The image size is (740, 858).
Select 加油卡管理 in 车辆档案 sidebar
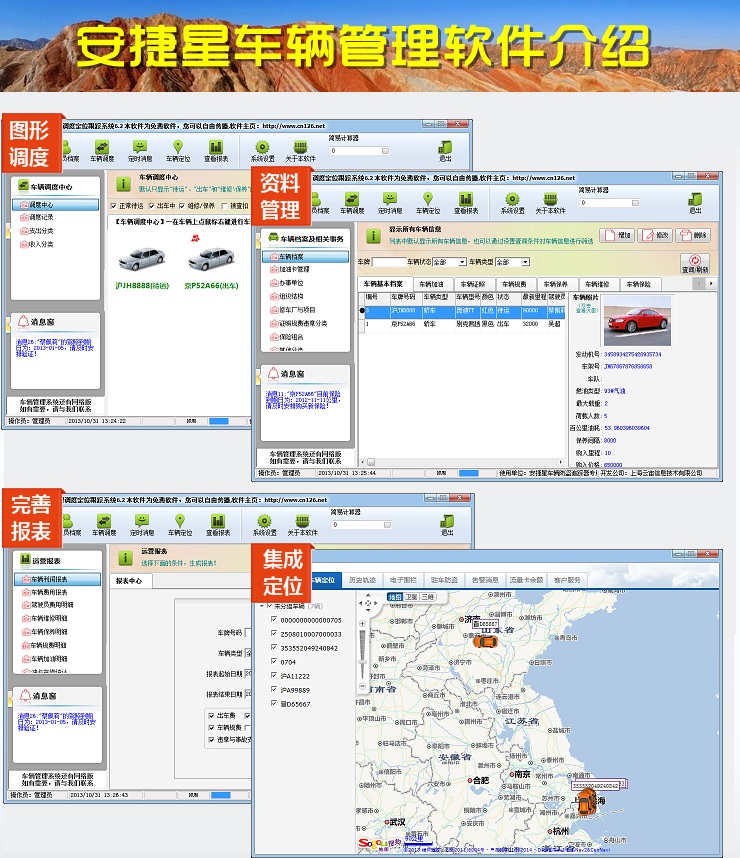pos(290,269)
